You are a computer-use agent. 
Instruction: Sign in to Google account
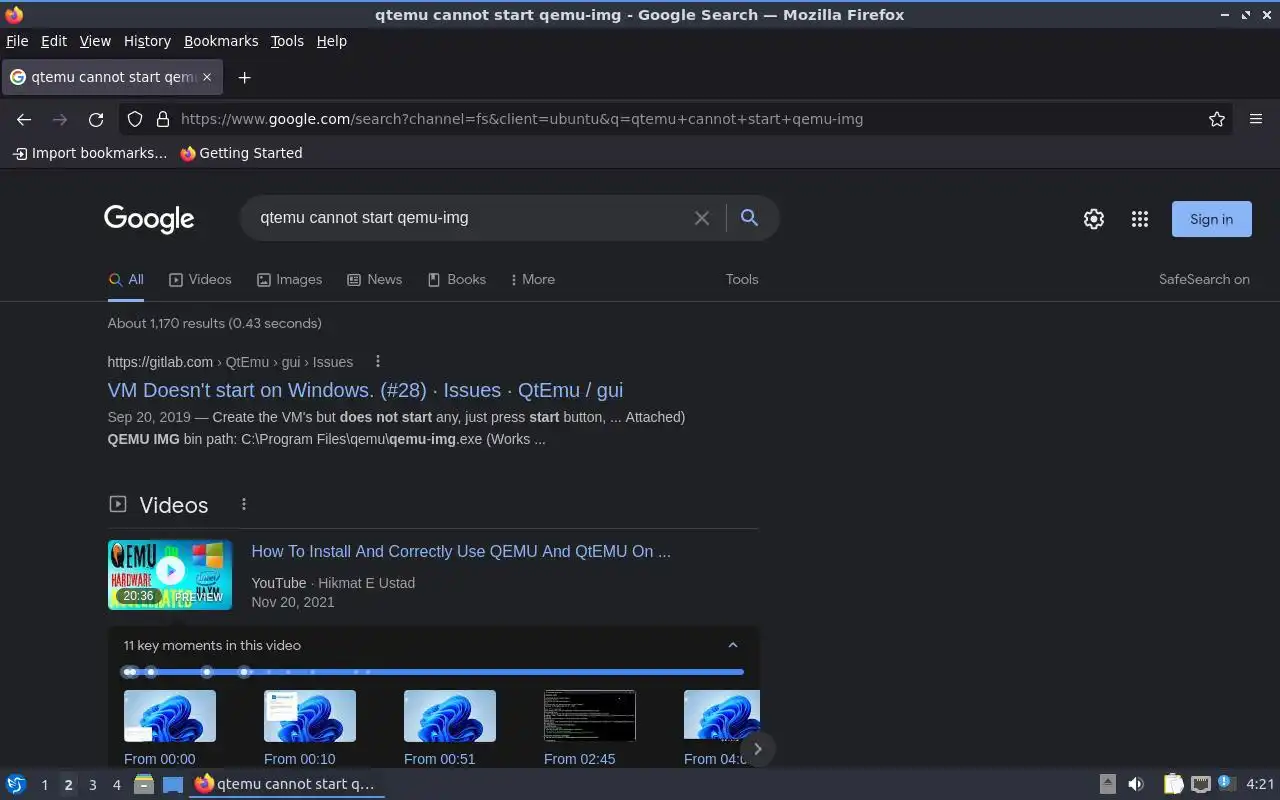coord(1211,219)
